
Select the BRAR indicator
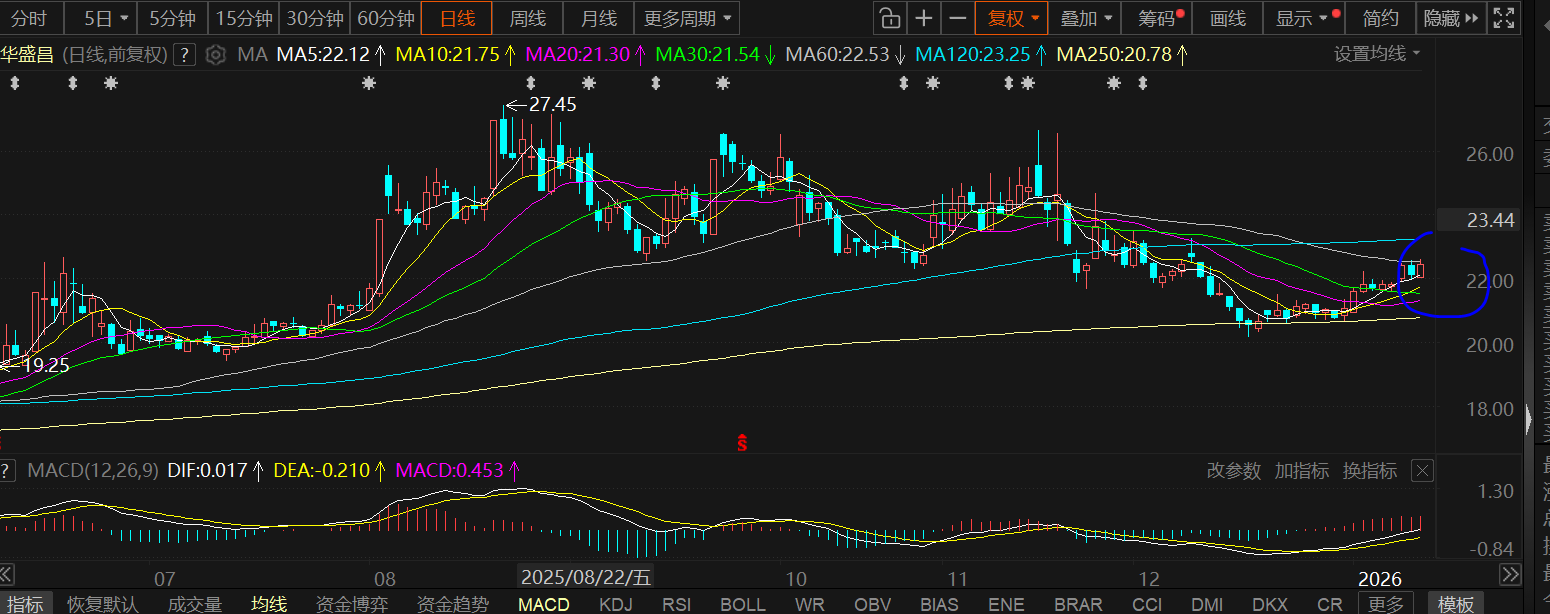pos(1078,604)
